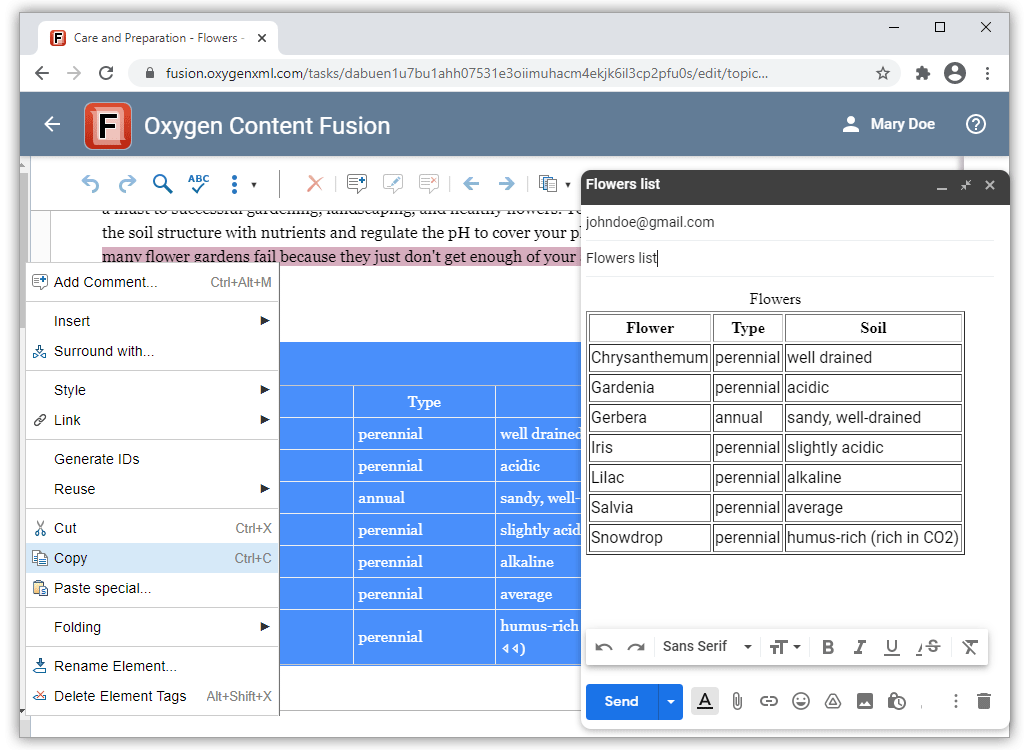Toggle the formatting options A icon
The height and width of the screenshot is (750, 1030).
[x=705, y=701]
